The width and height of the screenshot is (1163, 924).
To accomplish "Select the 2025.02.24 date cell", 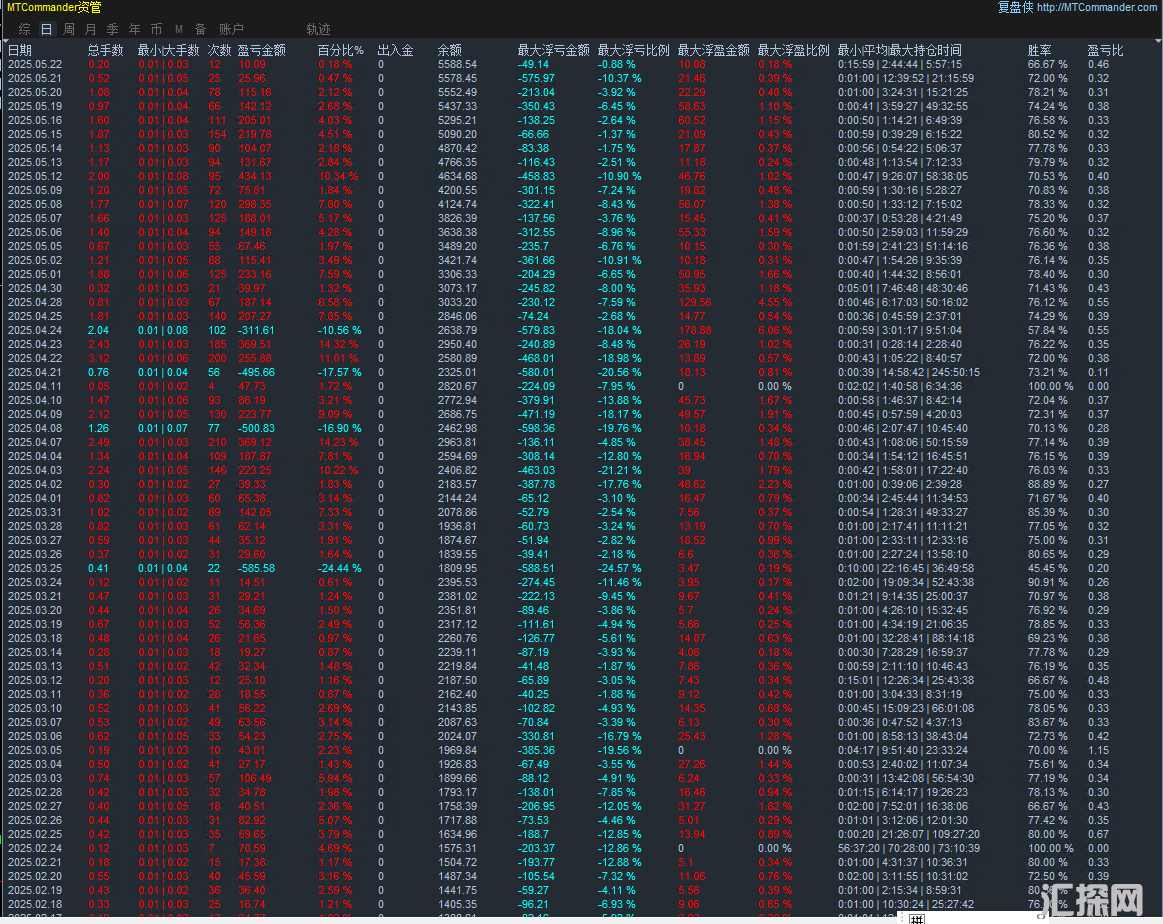I will click(x=35, y=848).
